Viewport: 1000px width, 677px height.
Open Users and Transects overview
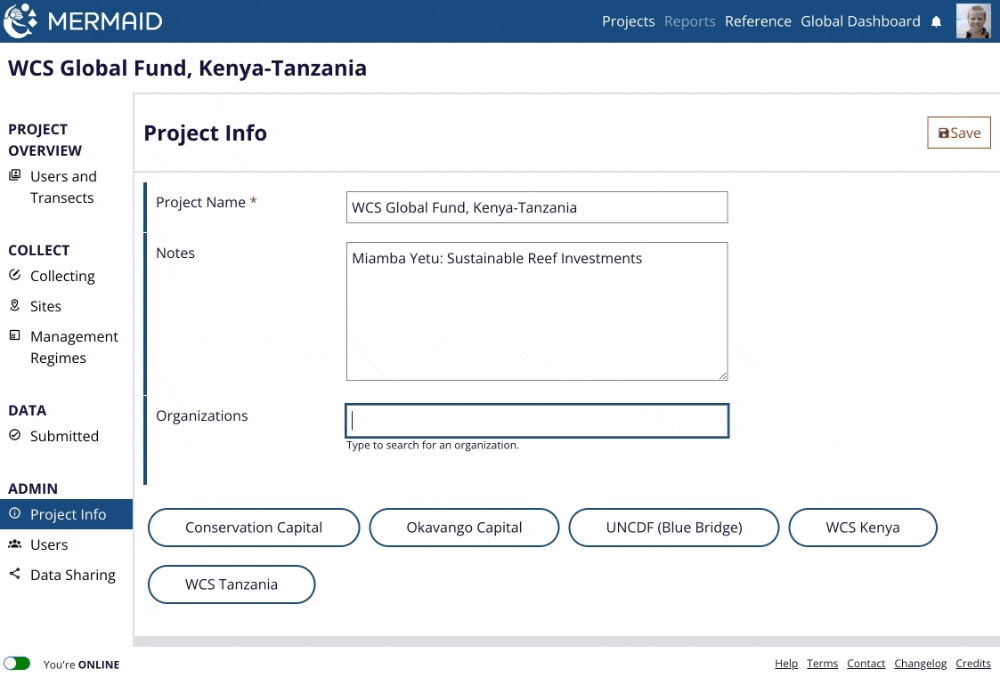pyautogui.click(x=64, y=187)
